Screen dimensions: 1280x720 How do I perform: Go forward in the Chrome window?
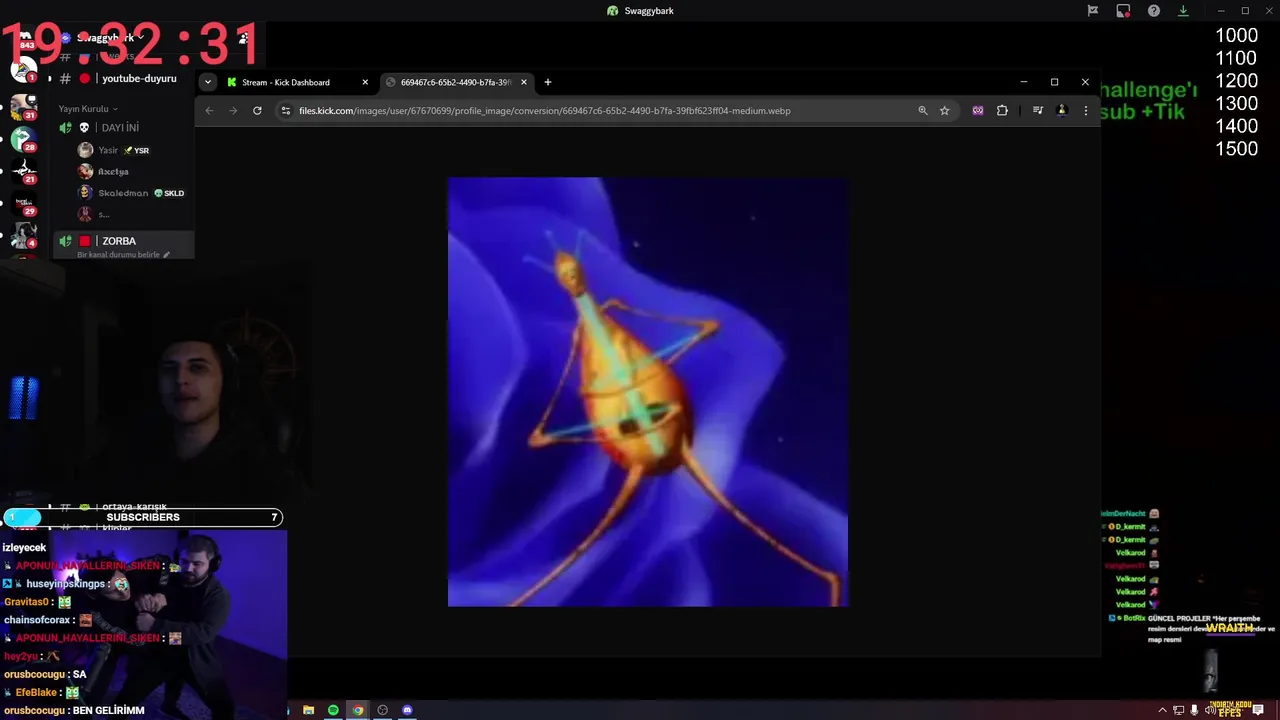click(233, 111)
